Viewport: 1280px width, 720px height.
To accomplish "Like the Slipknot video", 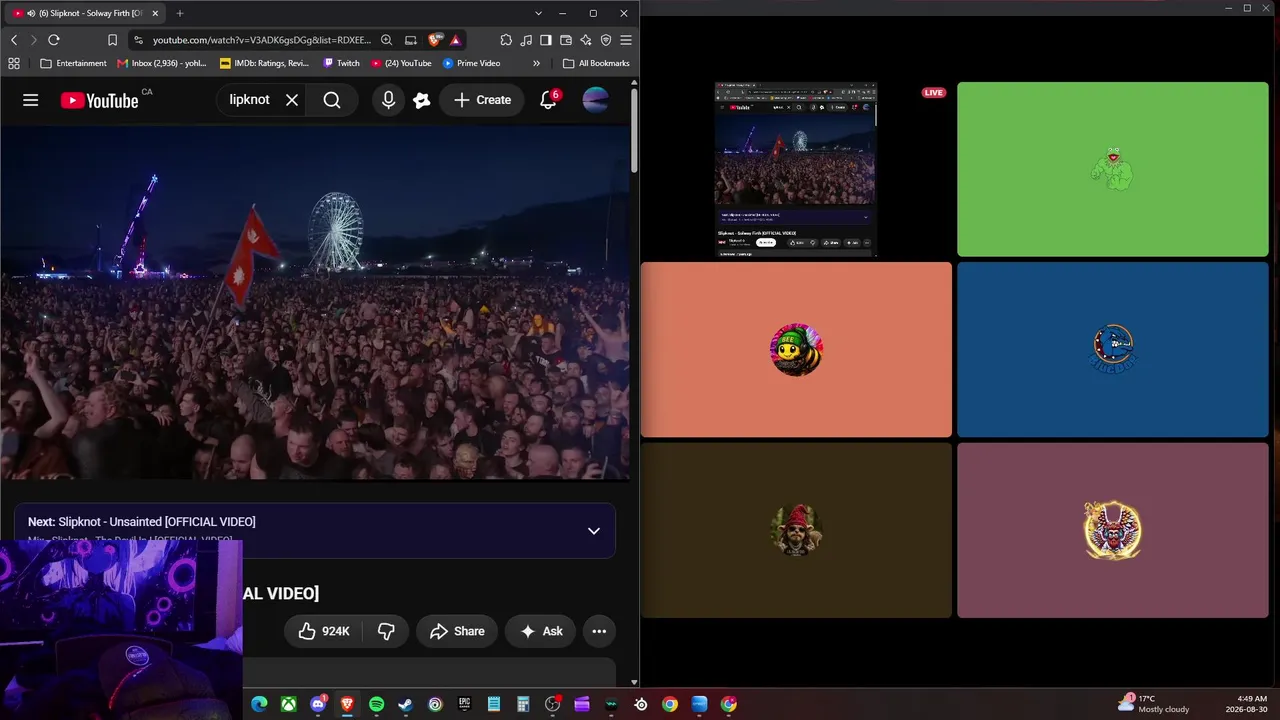I will [x=324, y=631].
